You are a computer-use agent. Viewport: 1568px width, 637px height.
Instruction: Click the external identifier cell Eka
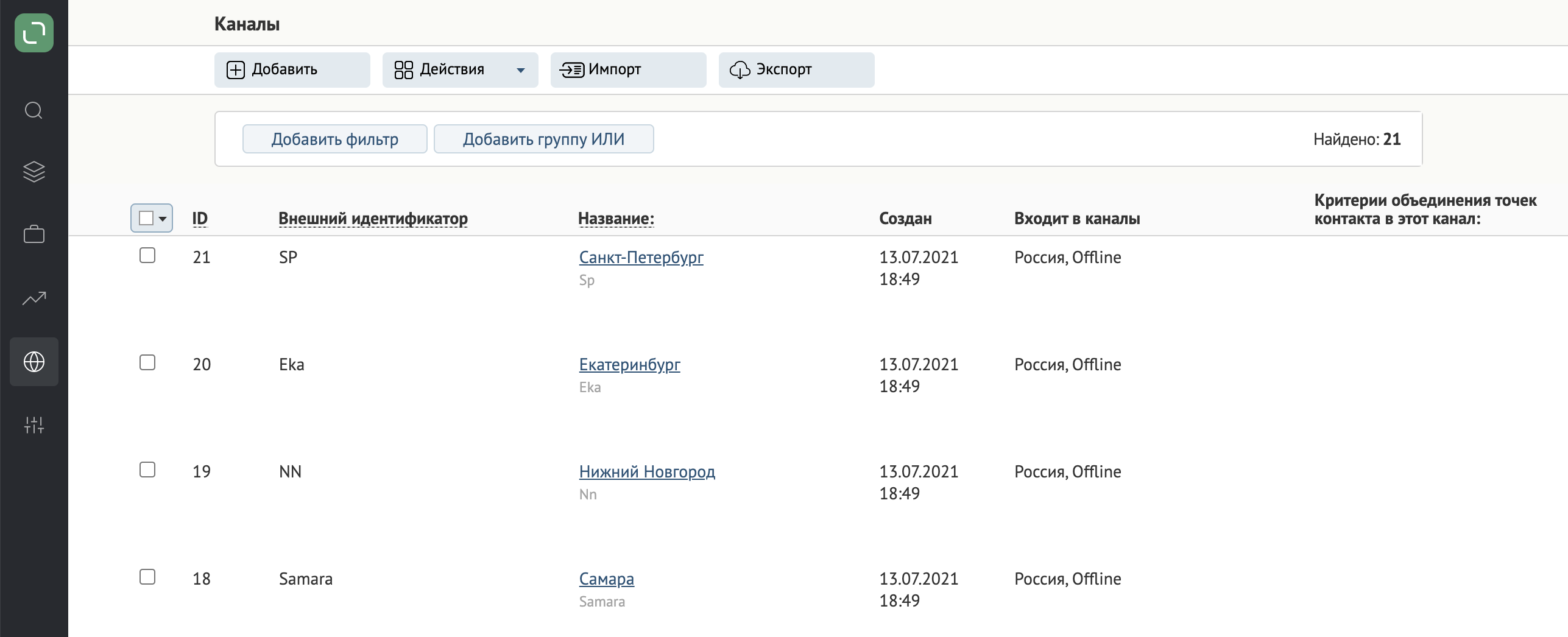[x=292, y=365]
